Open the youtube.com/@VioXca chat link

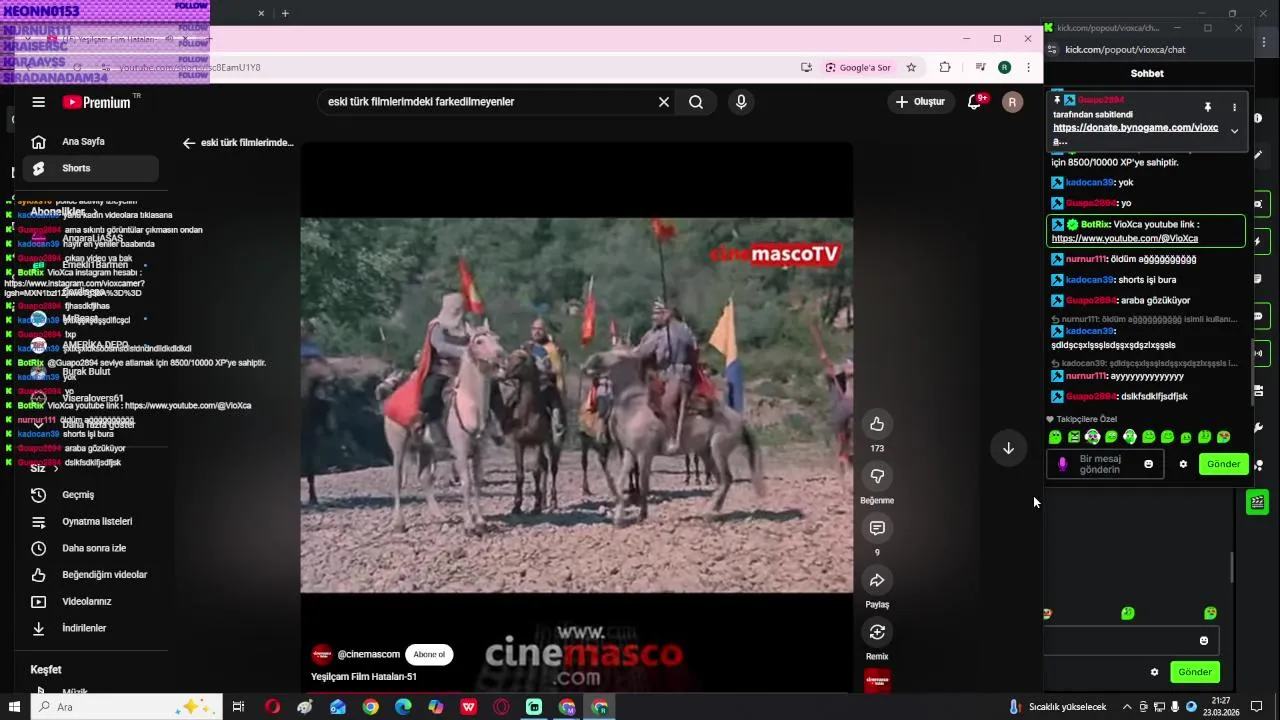[x=1124, y=239]
